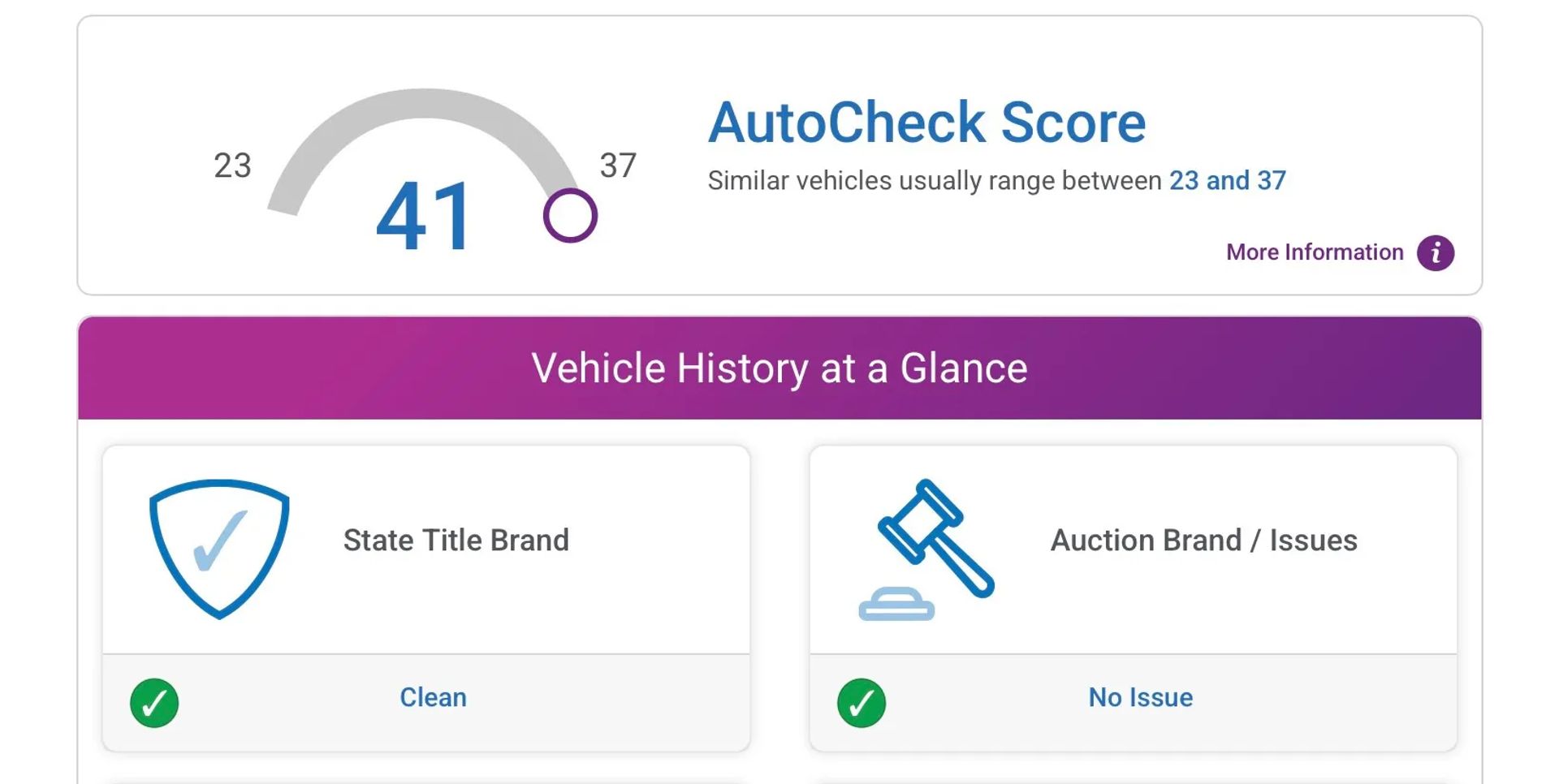This screenshot has height=784, width=1559.
Task: Click the purple circle marker on score gauge
Action: (x=570, y=216)
